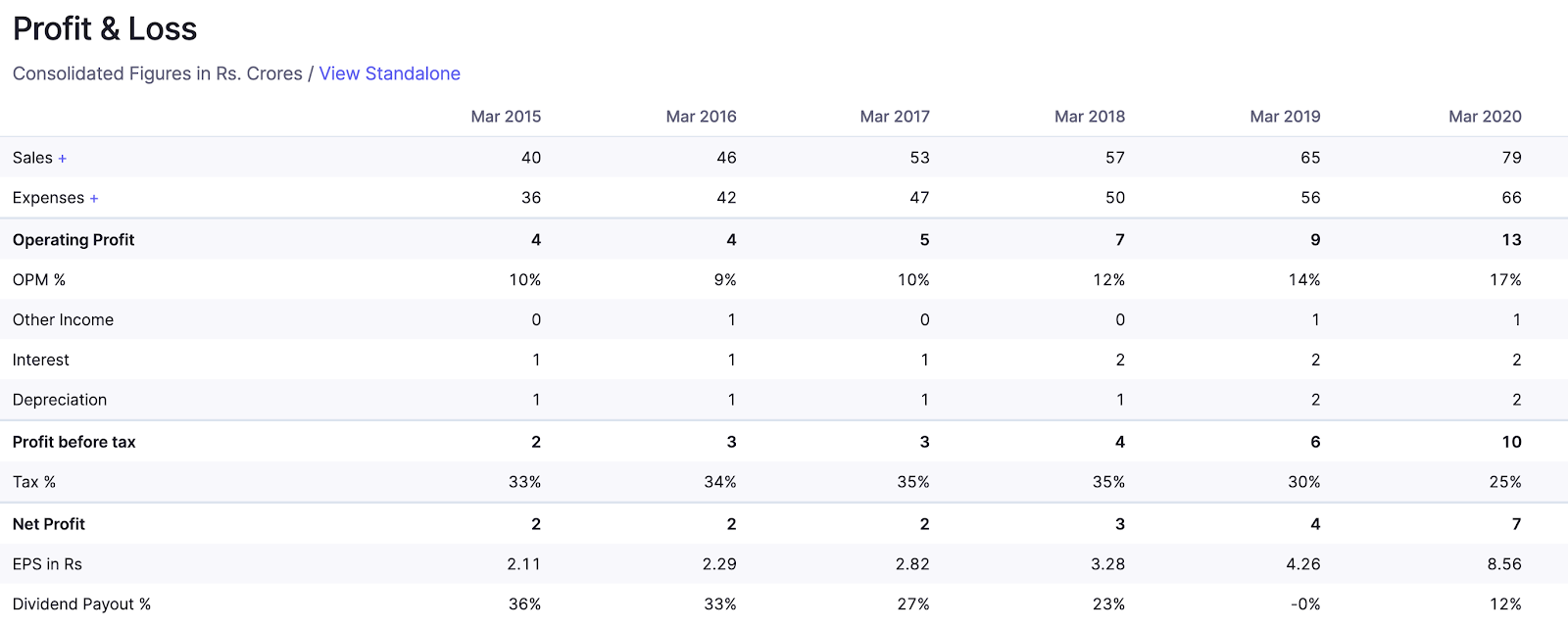The height and width of the screenshot is (628, 1568).
Task: Select the Mar 2020 column header
Action: point(1485,117)
